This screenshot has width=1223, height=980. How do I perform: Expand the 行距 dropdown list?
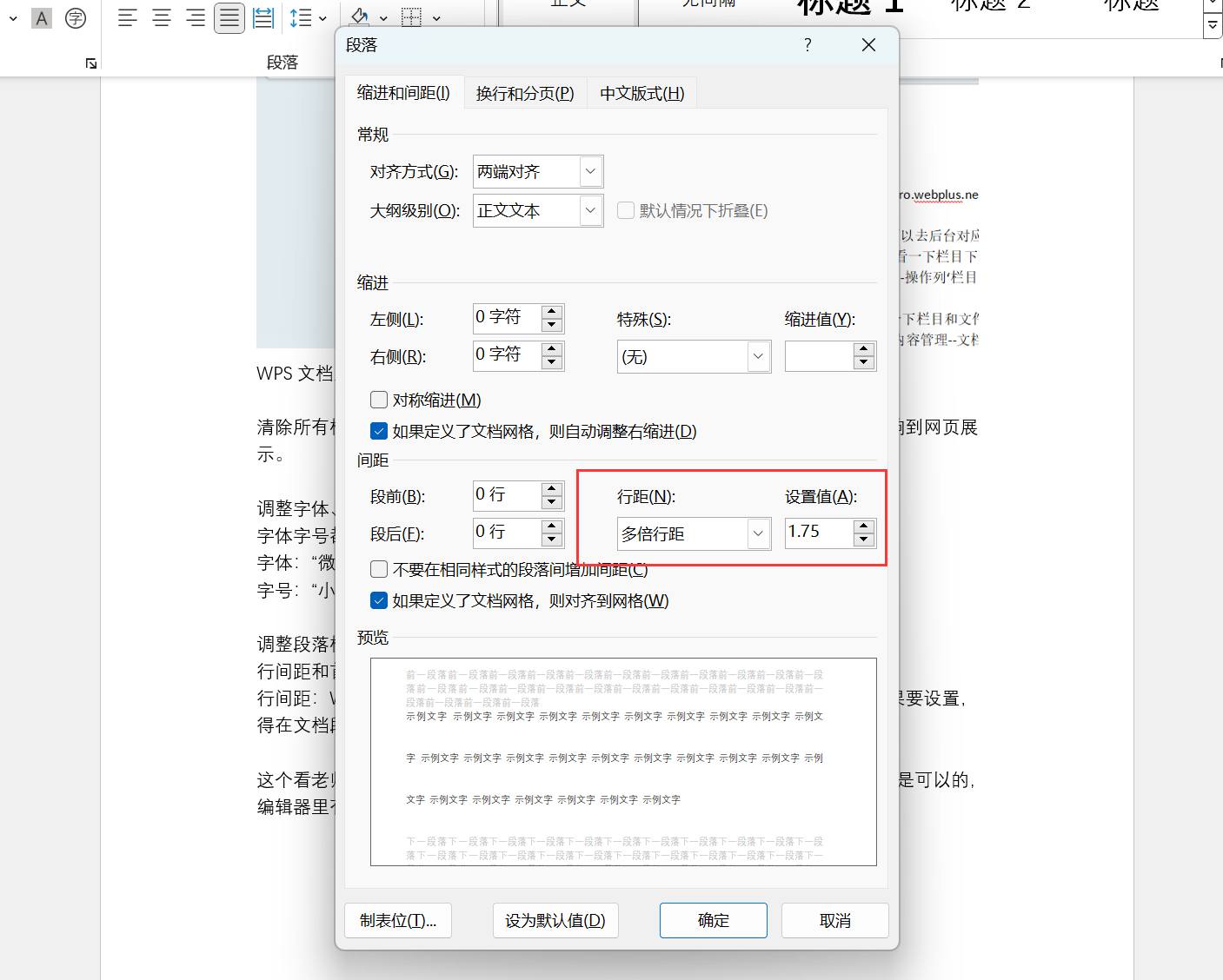point(758,533)
